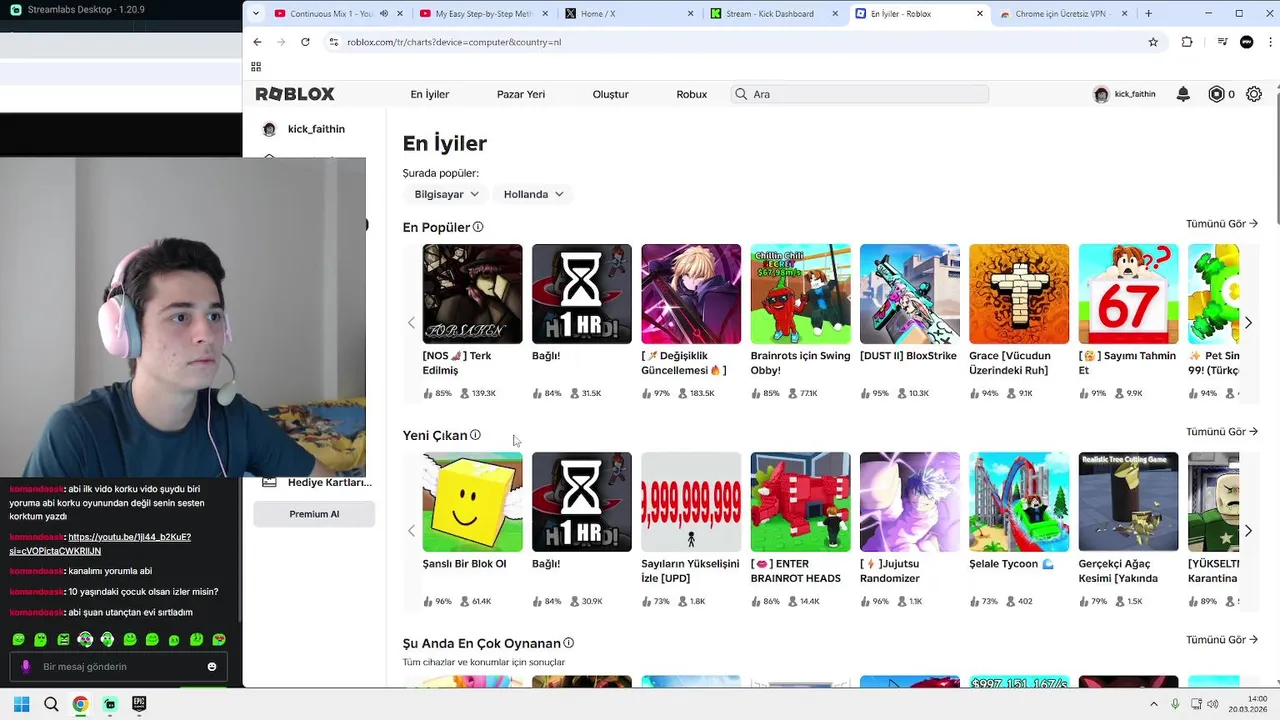Click the Premium Al button
Image resolution: width=1280 pixels, height=720 pixels.
(x=314, y=514)
